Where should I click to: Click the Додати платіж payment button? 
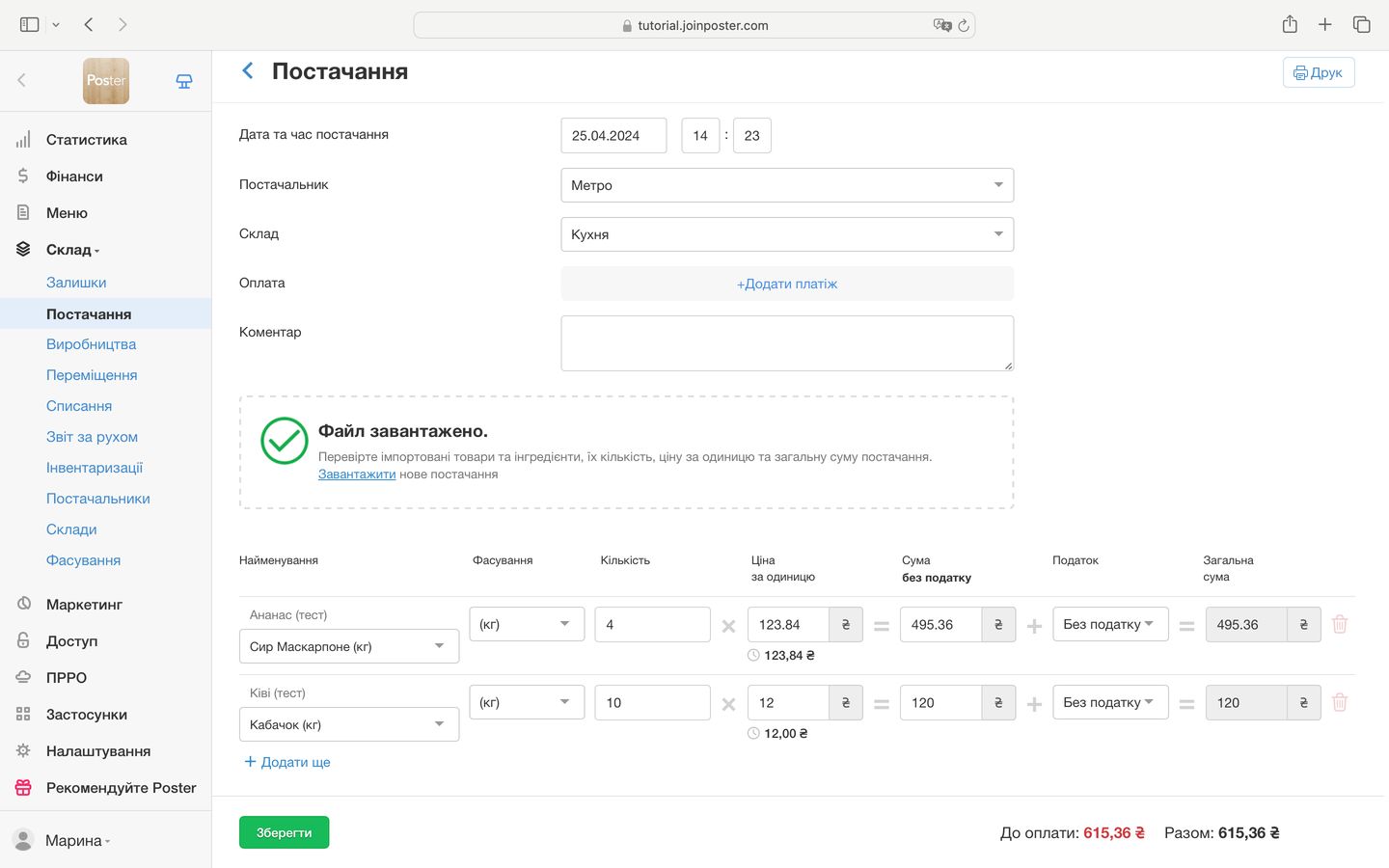click(786, 284)
